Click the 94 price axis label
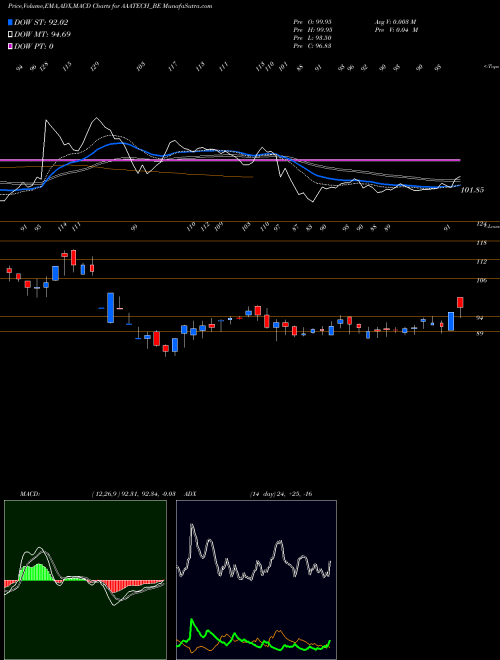 coord(479,318)
